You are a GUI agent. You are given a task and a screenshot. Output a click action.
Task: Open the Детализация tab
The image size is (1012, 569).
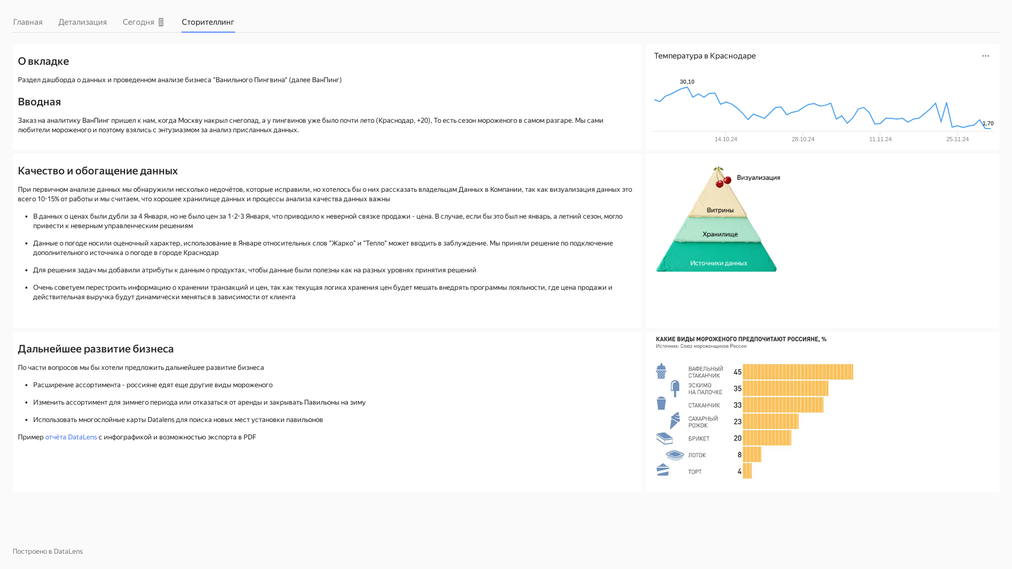coord(82,22)
